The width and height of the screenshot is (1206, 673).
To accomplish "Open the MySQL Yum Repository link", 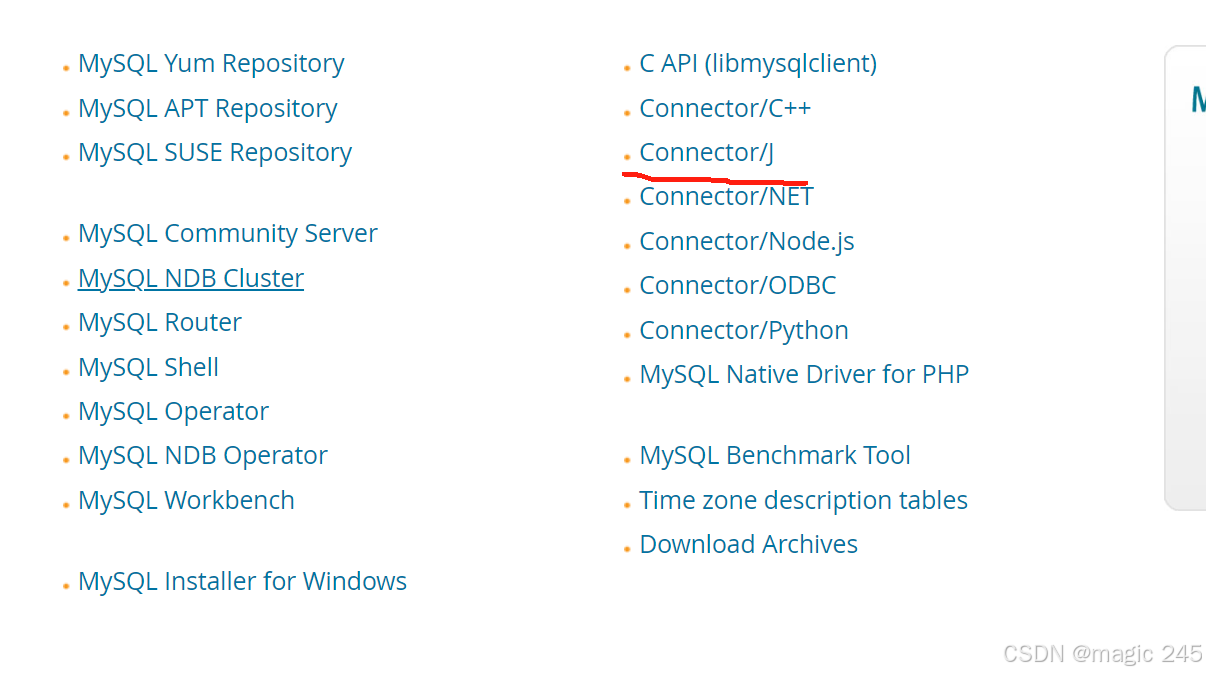I will click(211, 64).
